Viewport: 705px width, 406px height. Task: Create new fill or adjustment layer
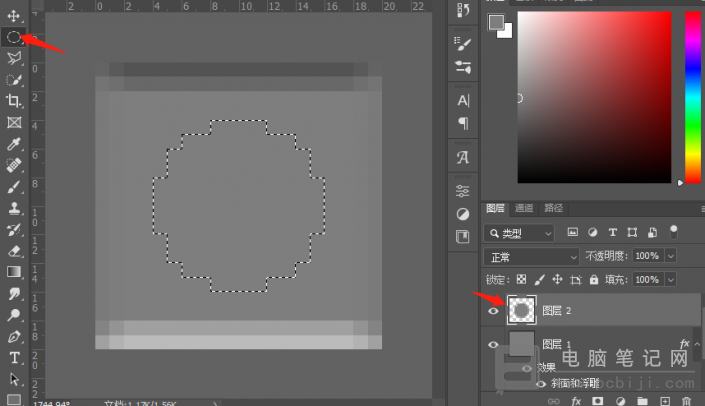click(x=620, y=401)
